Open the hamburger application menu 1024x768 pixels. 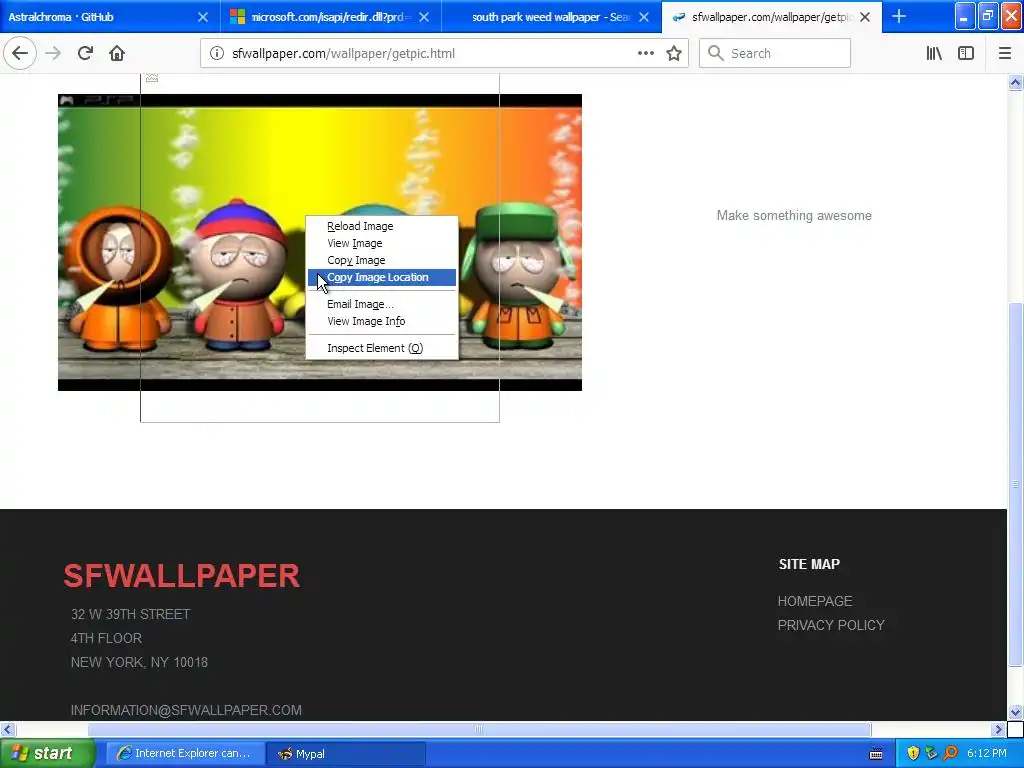[1004, 54]
